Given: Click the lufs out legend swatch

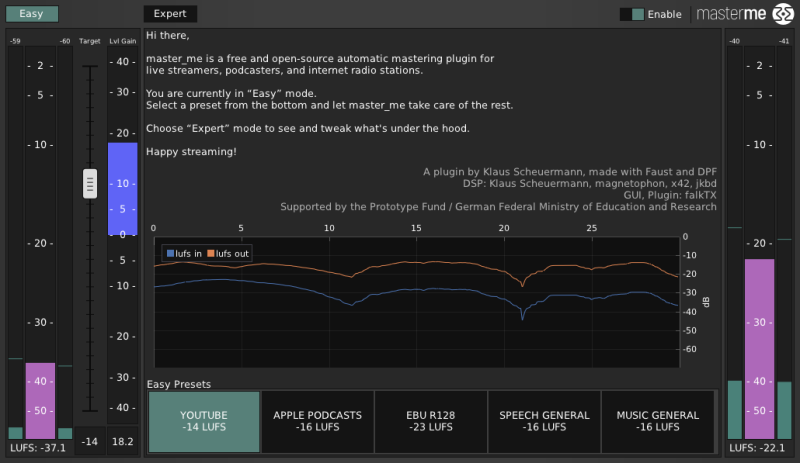Looking at the screenshot, I should 213,254.
